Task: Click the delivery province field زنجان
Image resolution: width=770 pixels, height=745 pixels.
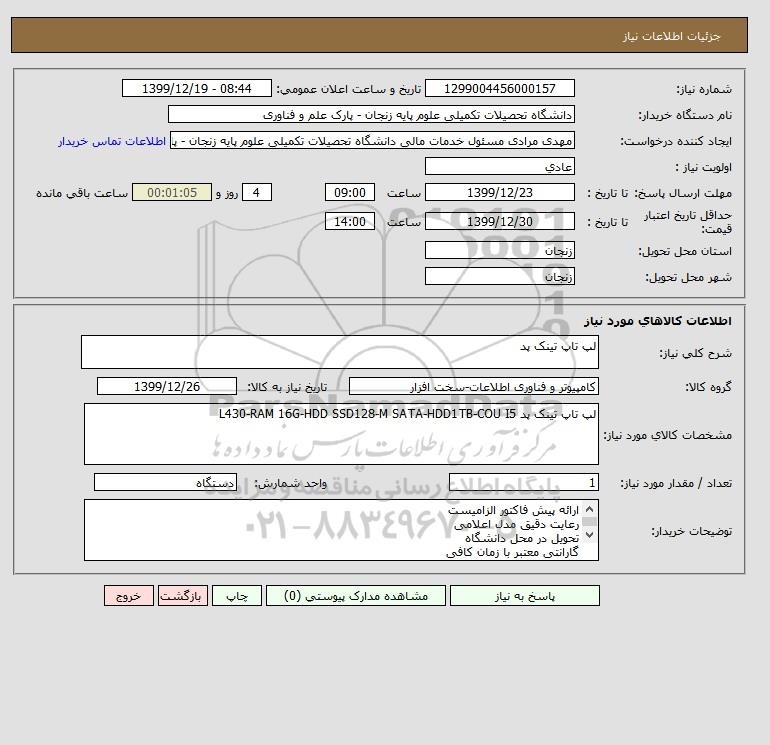Action: [499, 251]
